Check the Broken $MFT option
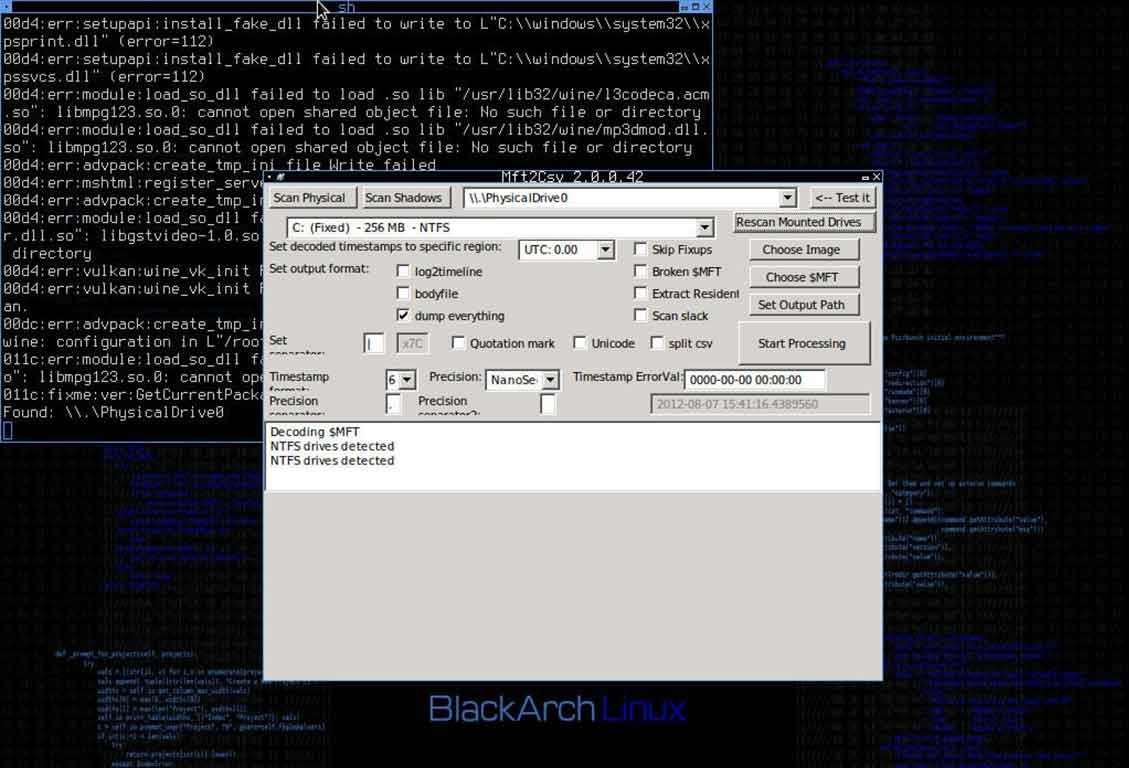 click(x=640, y=271)
